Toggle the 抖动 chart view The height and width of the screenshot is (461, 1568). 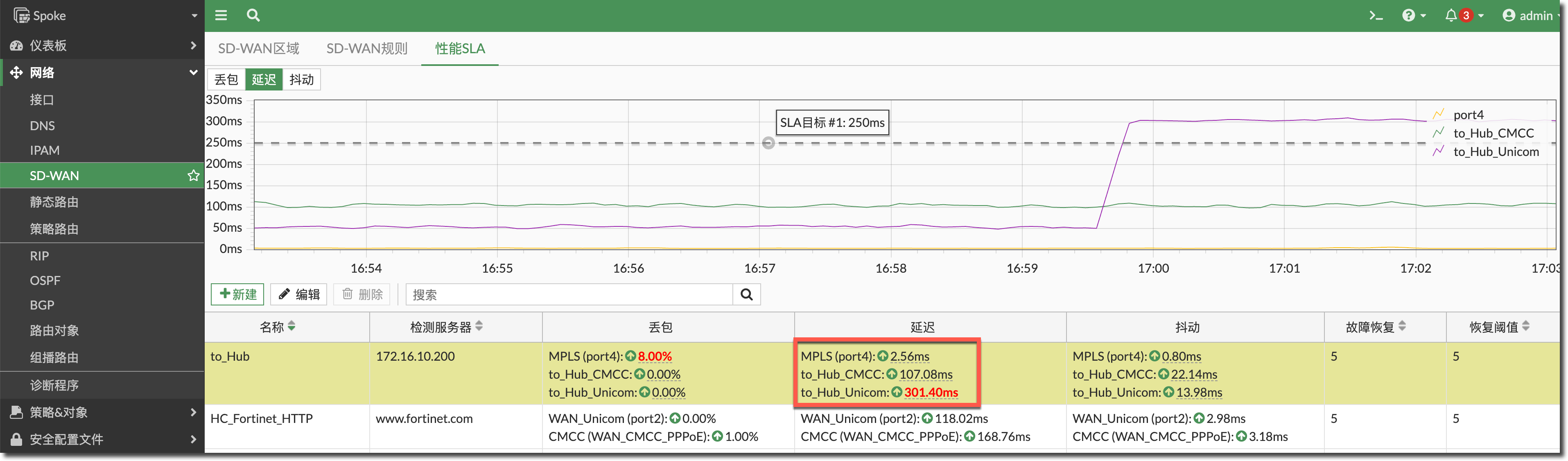click(301, 80)
